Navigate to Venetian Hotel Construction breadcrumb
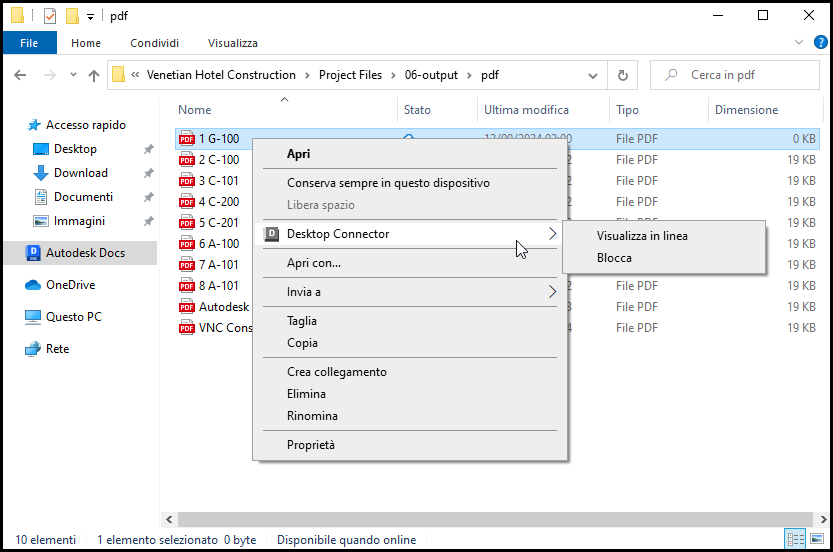The width and height of the screenshot is (833, 552). click(x=221, y=75)
